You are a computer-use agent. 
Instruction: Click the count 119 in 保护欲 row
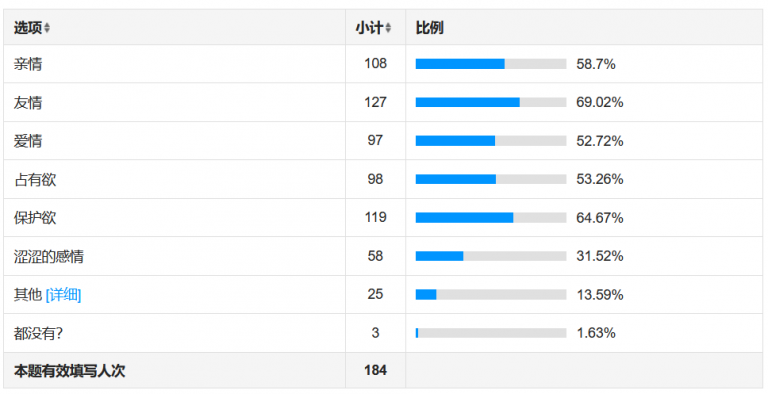(375, 217)
